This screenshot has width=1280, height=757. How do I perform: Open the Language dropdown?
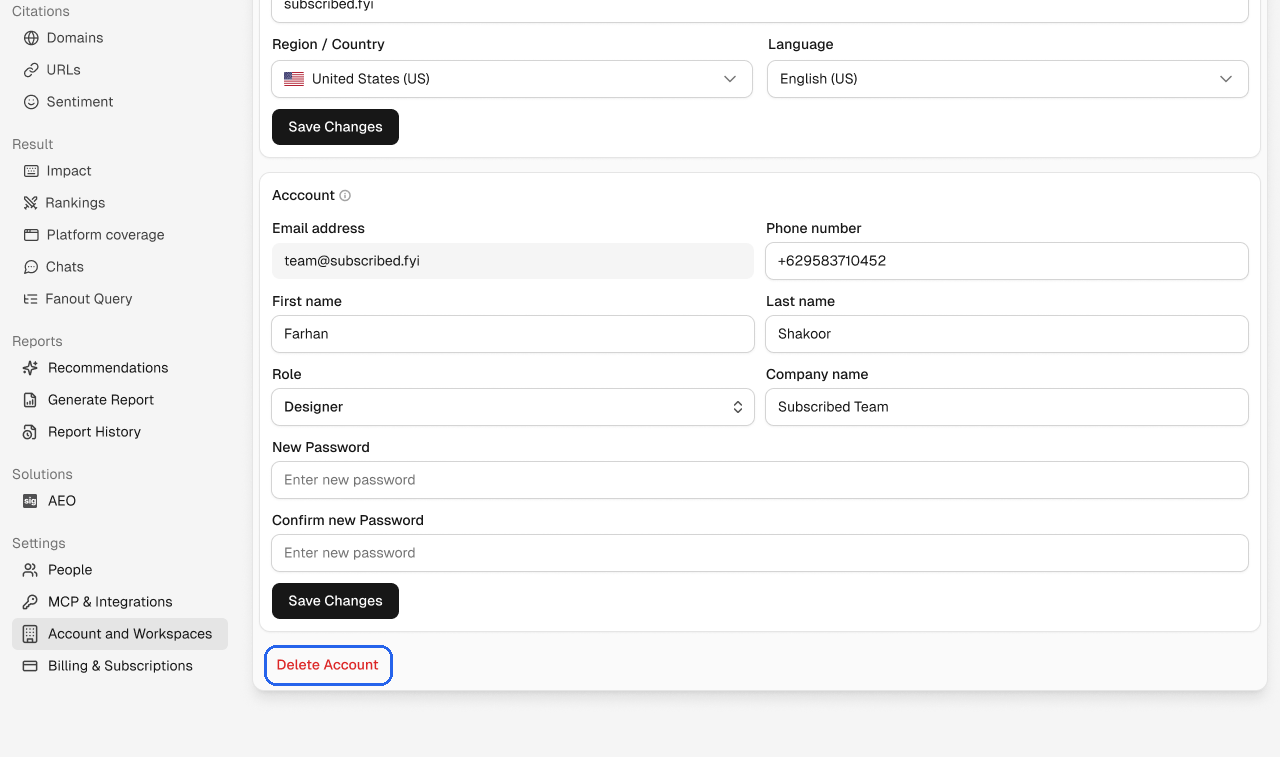[1008, 79]
